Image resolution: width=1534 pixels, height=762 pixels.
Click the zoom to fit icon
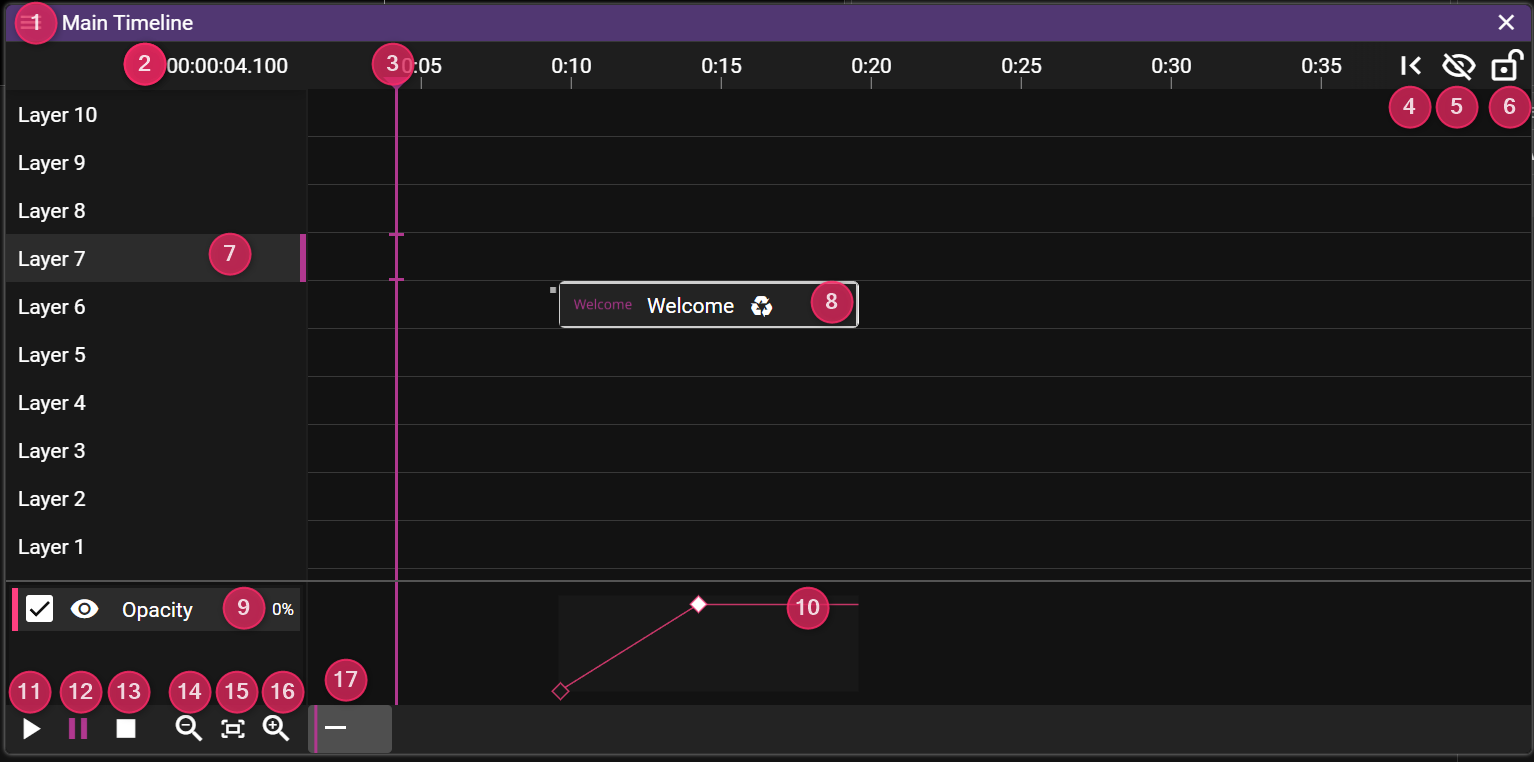tap(233, 729)
